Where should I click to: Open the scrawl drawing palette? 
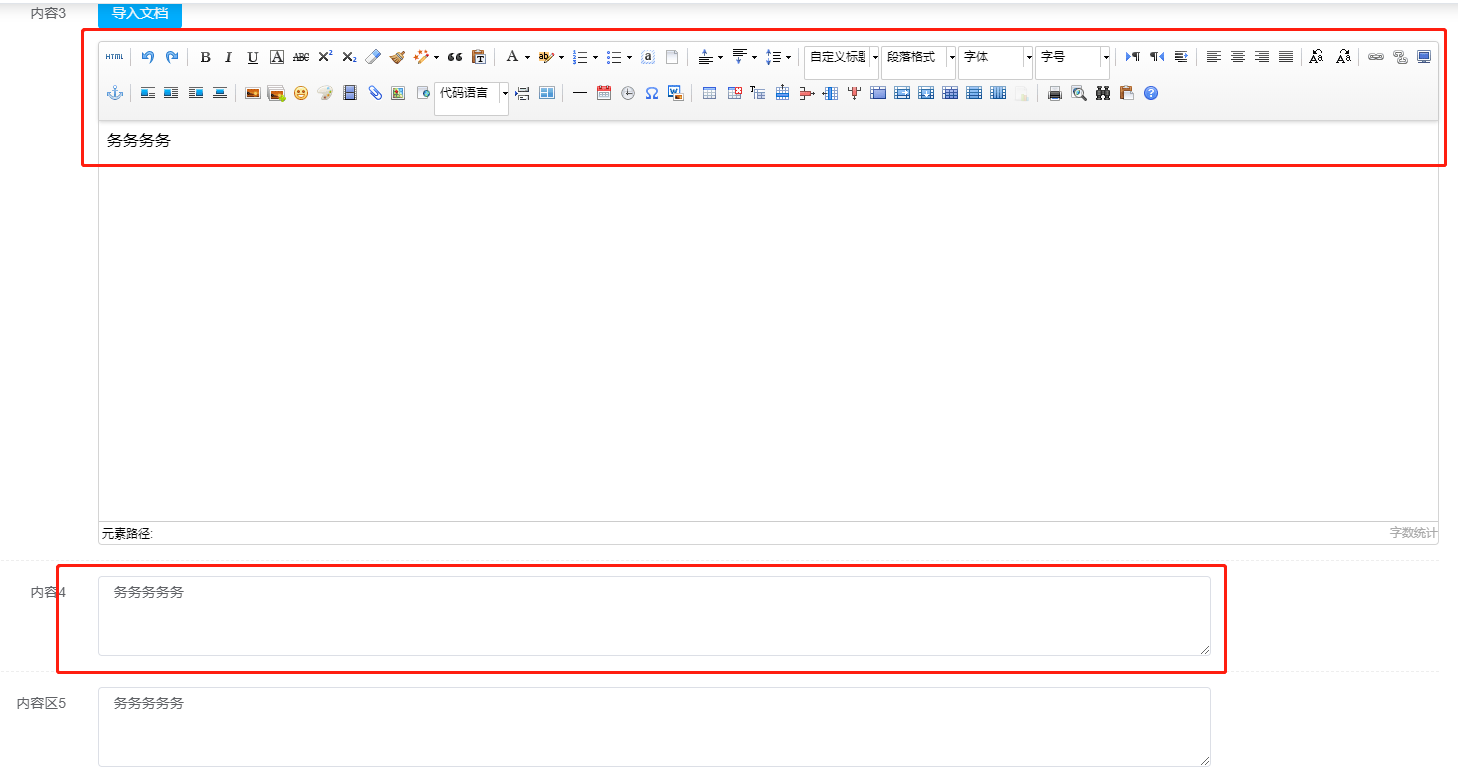point(325,93)
